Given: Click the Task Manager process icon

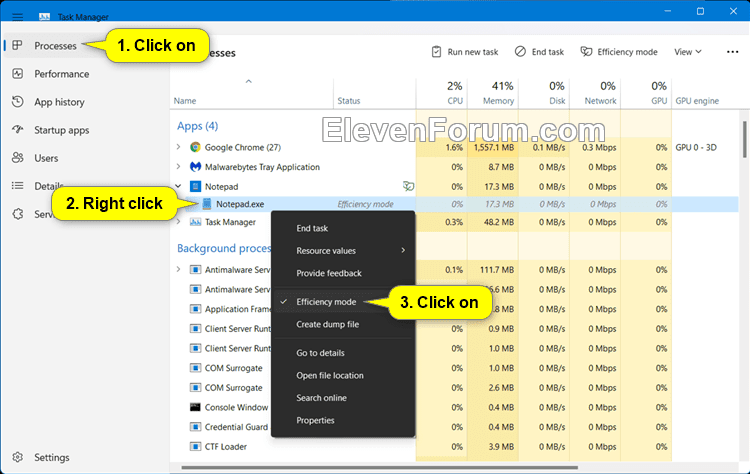Looking at the screenshot, I should tap(195, 222).
